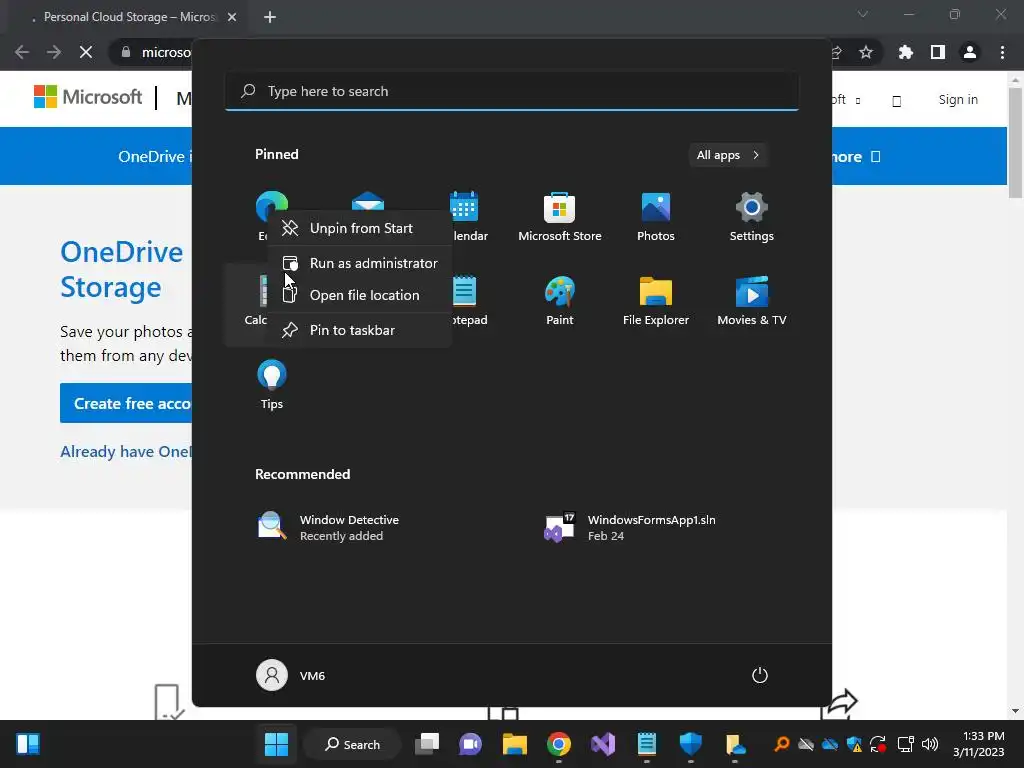The height and width of the screenshot is (768, 1024).
Task: Choose Pin to taskbar
Action: (360, 330)
